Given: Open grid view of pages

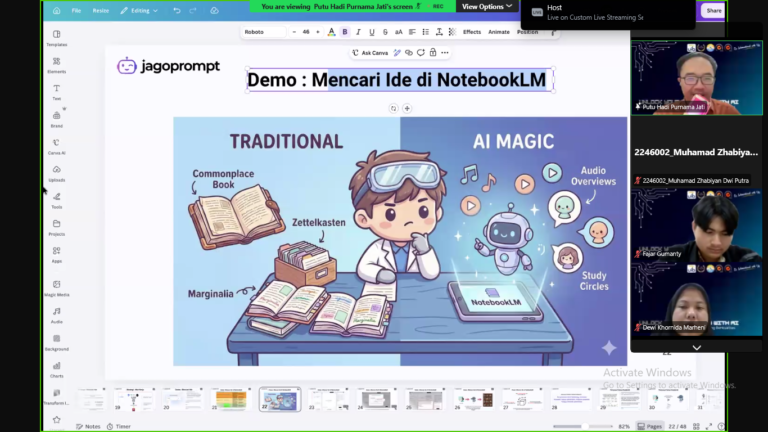Looking at the screenshot, I should click(x=696, y=427).
